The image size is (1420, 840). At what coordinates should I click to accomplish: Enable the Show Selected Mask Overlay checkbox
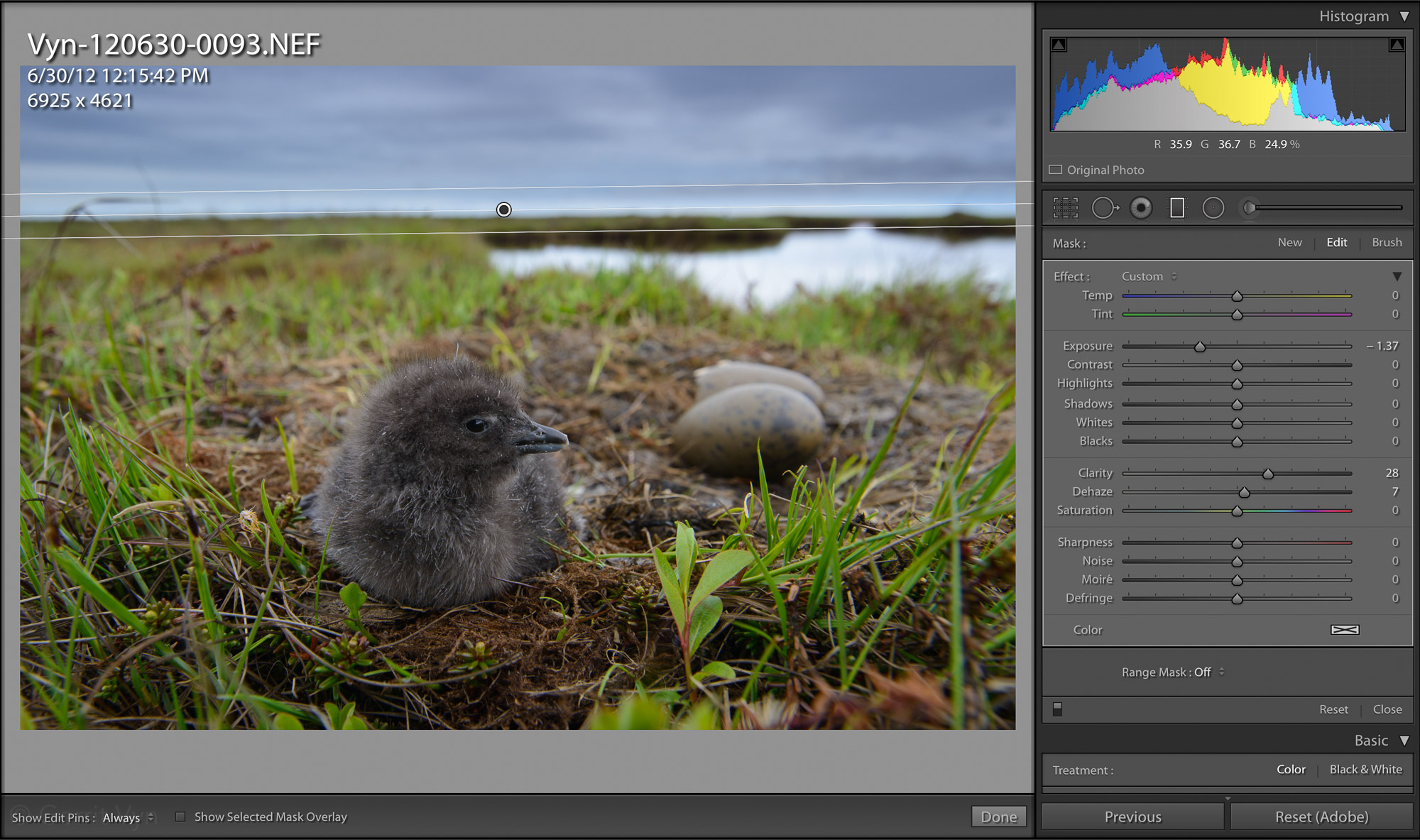tap(181, 817)
